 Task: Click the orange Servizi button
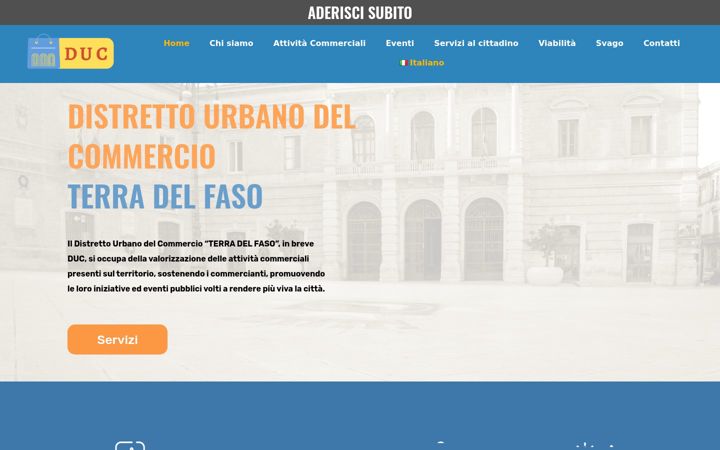pyautogui.click(x=118, y=339)
